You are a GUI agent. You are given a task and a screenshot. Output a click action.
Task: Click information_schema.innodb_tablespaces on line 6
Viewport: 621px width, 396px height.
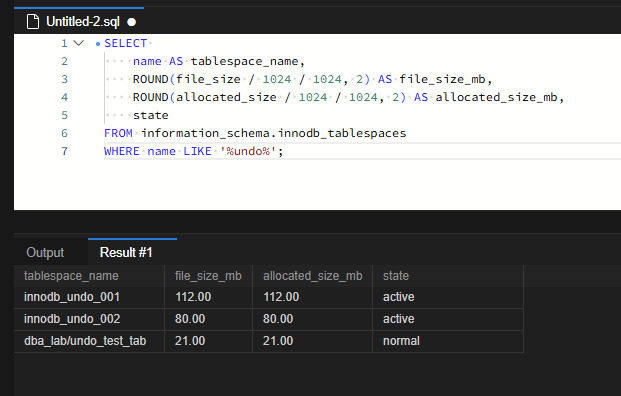274,133
